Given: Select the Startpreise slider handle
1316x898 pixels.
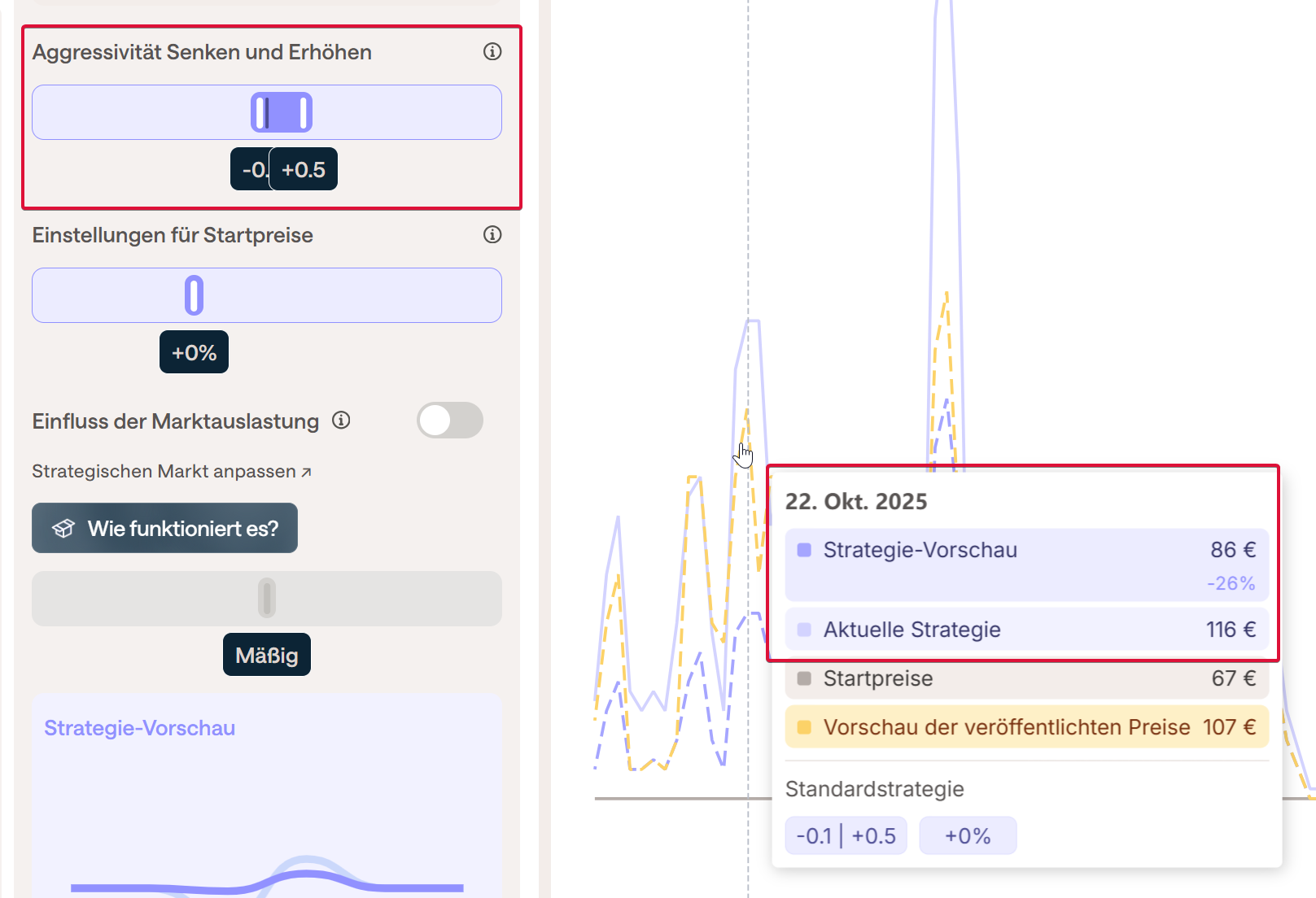Looking at the screenshot, I should click(x=194, y=295).
